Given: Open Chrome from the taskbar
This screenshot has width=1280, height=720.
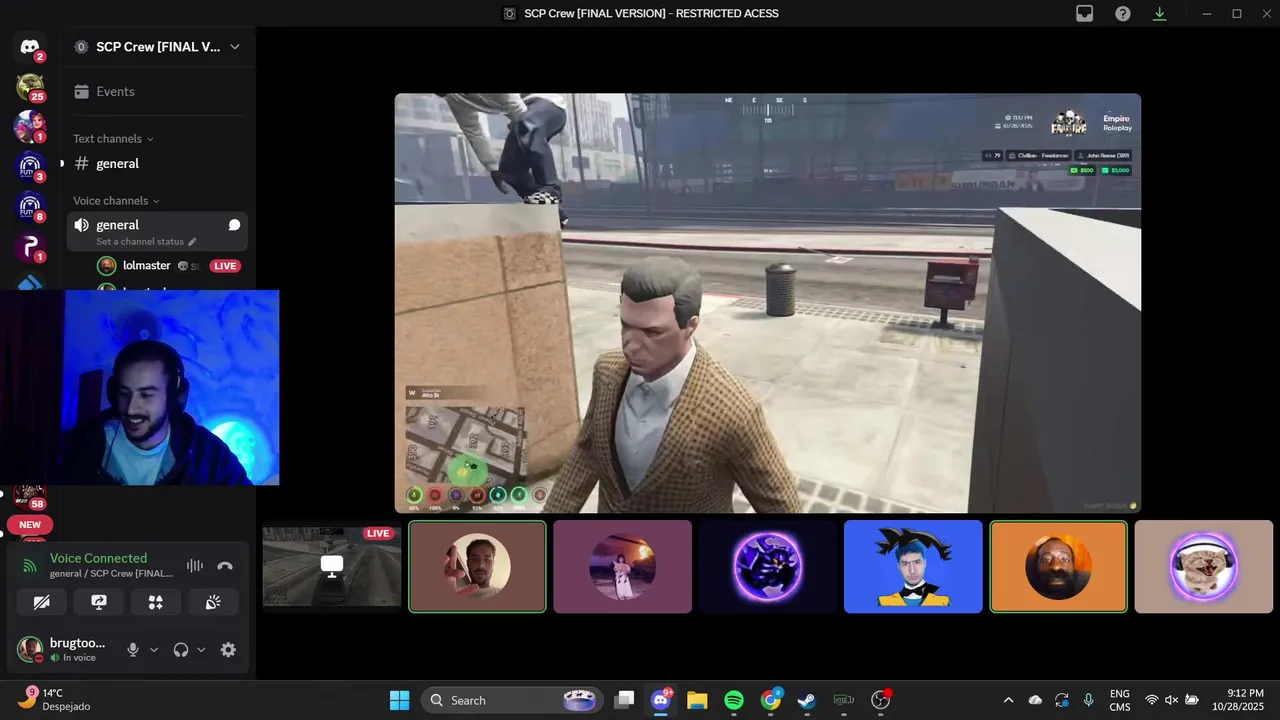Looking at the screenshot, I should point(770,700).
